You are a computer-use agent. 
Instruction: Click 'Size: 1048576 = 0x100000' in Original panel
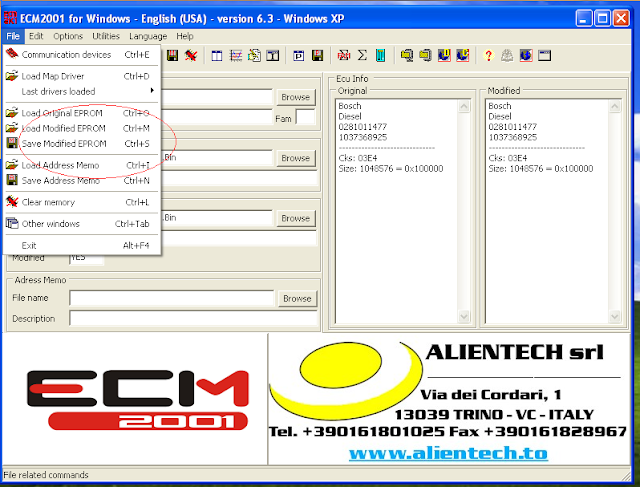coord(391,169)
